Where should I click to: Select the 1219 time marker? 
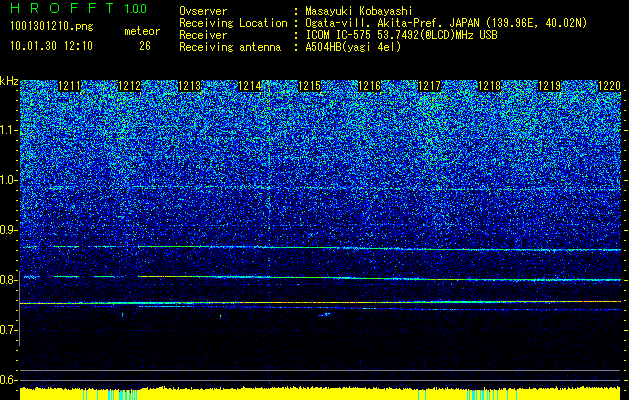550,86
